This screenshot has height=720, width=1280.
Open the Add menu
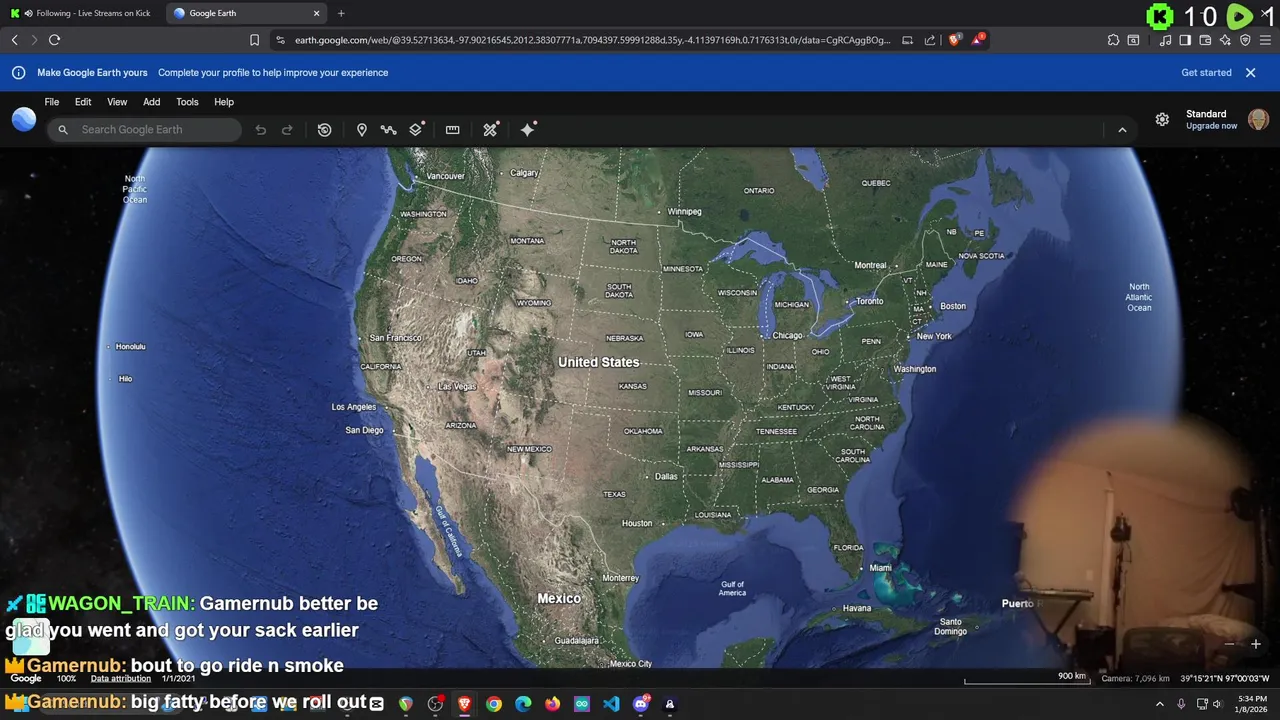tap(151, 102)
